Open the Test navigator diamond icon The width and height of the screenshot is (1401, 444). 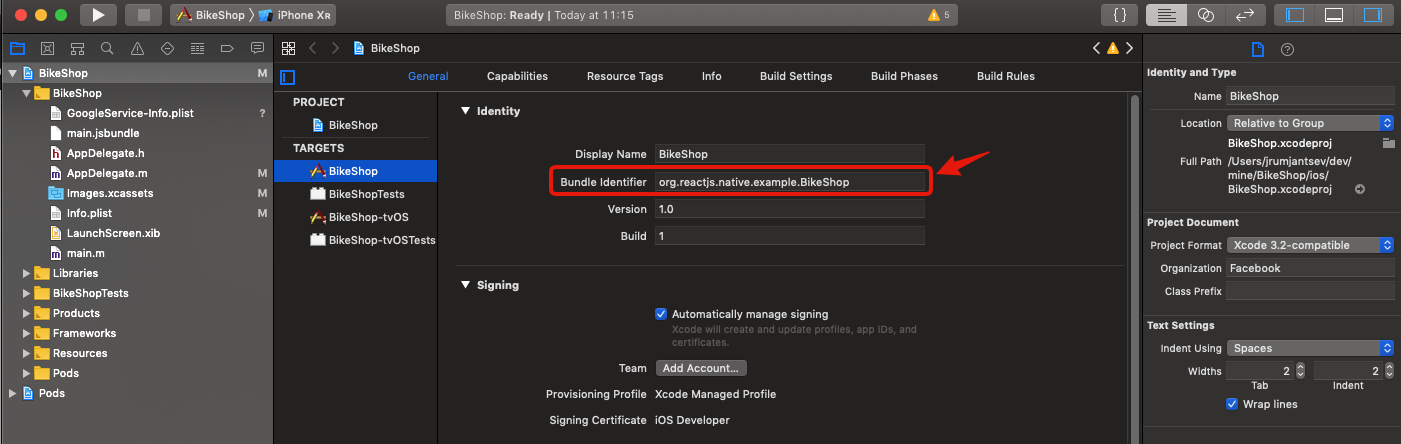167,48
